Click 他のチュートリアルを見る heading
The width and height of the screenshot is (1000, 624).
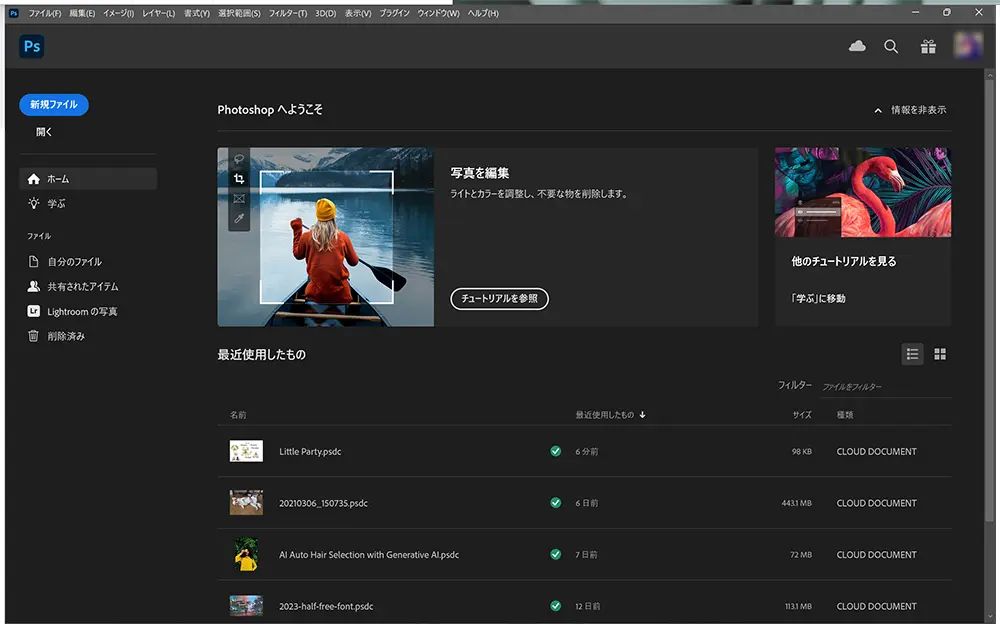(x=844, y=261)
